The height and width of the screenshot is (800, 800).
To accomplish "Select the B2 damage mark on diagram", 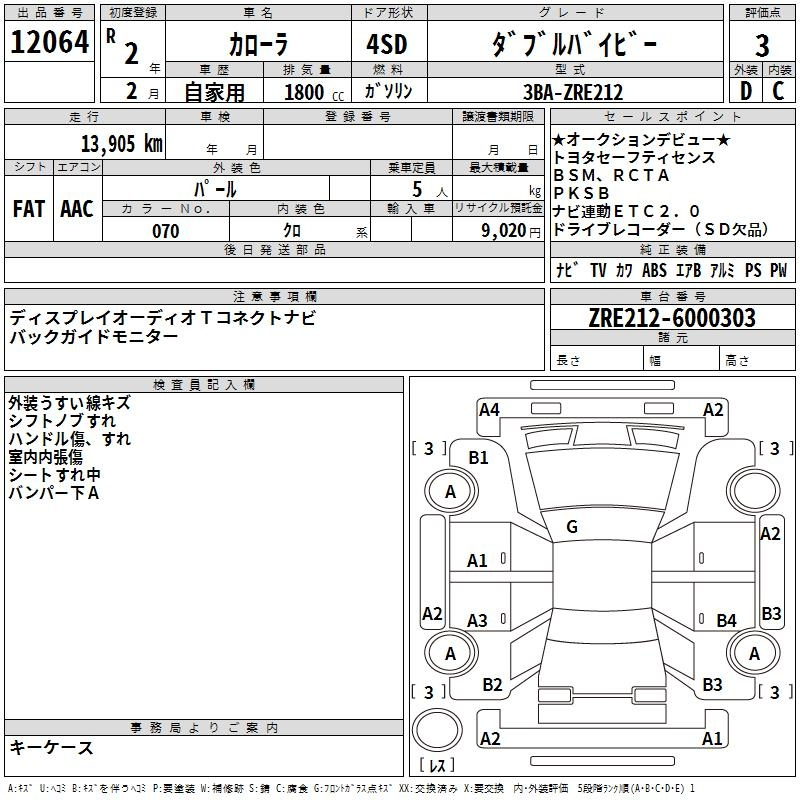I will [492, 684].
